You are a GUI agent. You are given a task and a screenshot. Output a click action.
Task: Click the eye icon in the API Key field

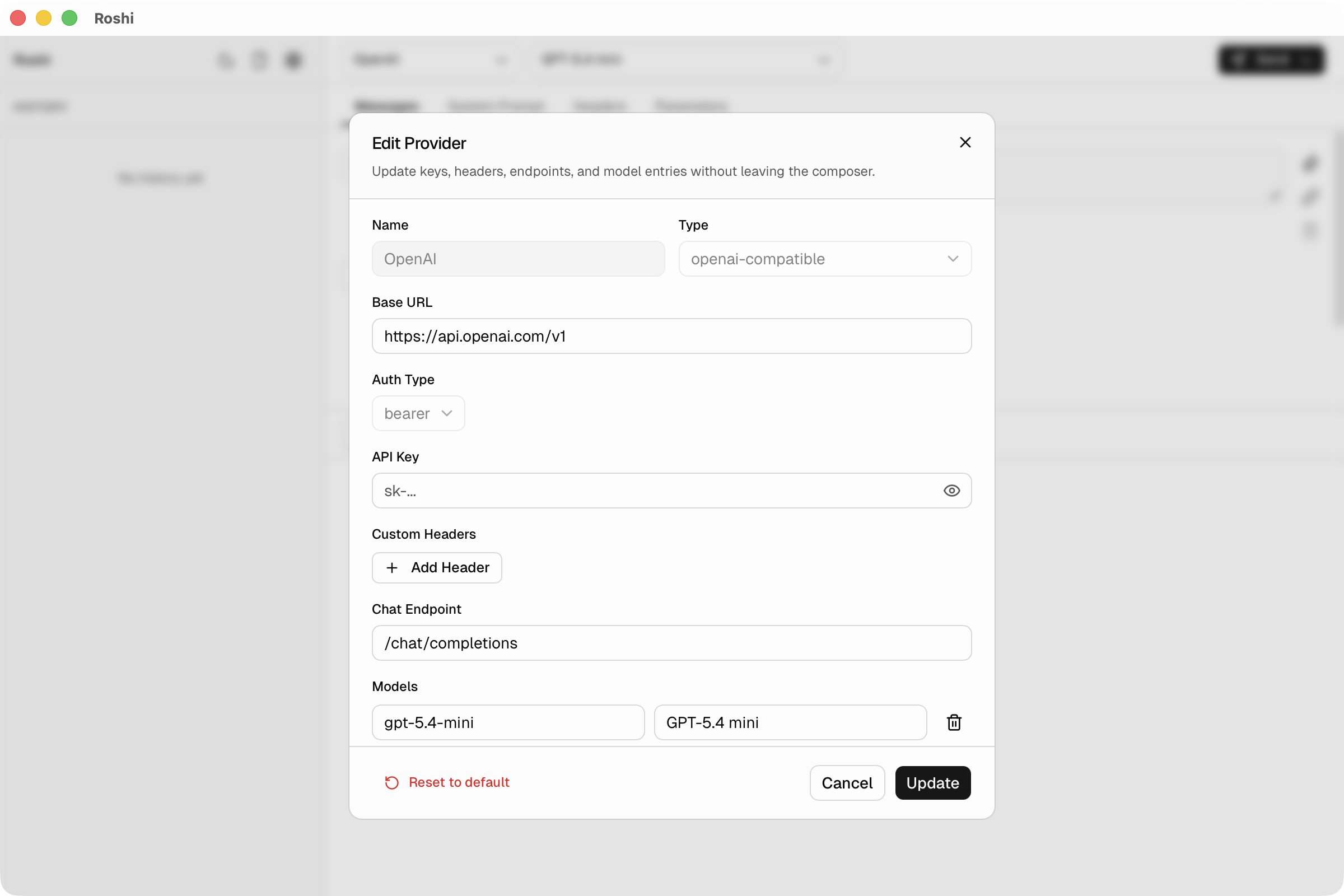tap(951, 491)
